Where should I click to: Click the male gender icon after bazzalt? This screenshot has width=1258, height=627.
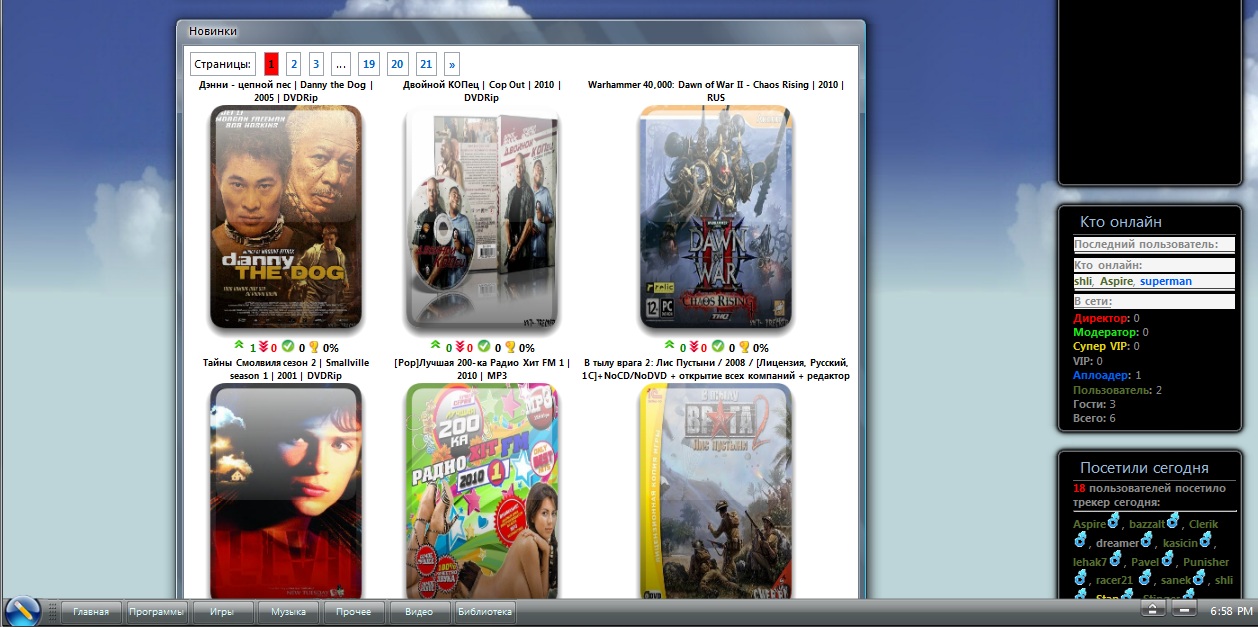(1173, 521)
